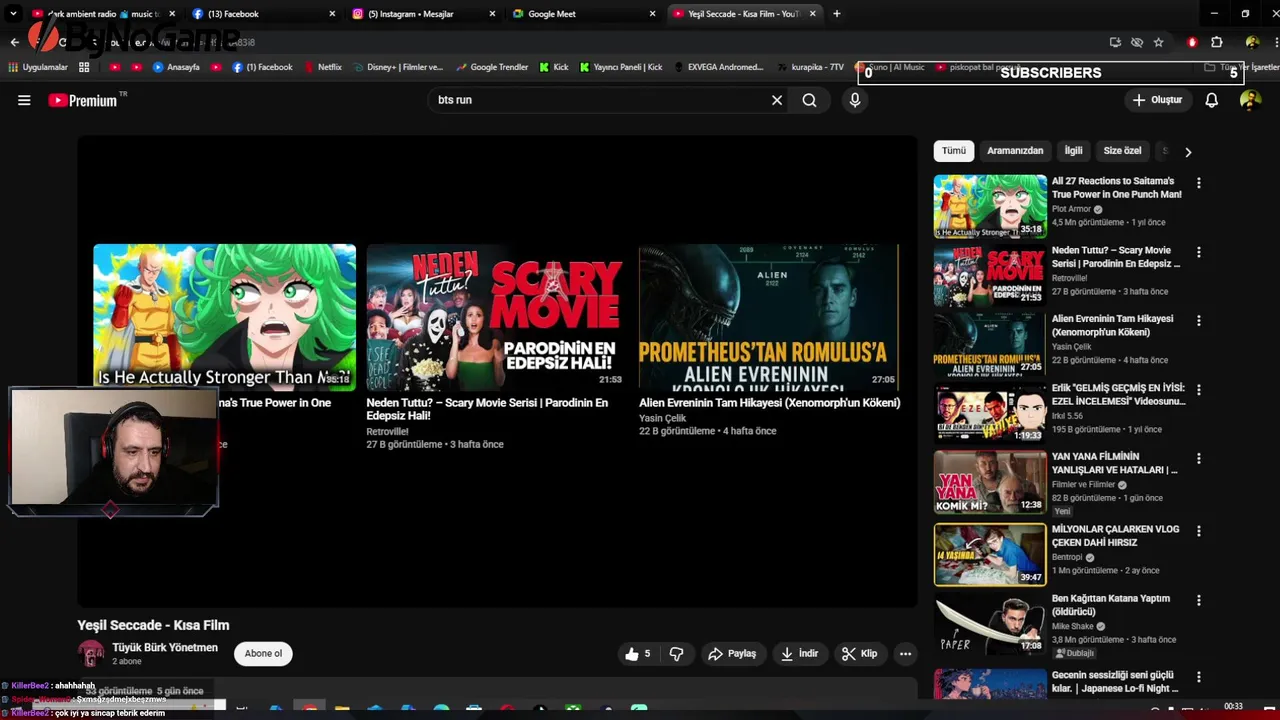
Task: Click the Paylaş share button
Action: click(x=732, y=654)
